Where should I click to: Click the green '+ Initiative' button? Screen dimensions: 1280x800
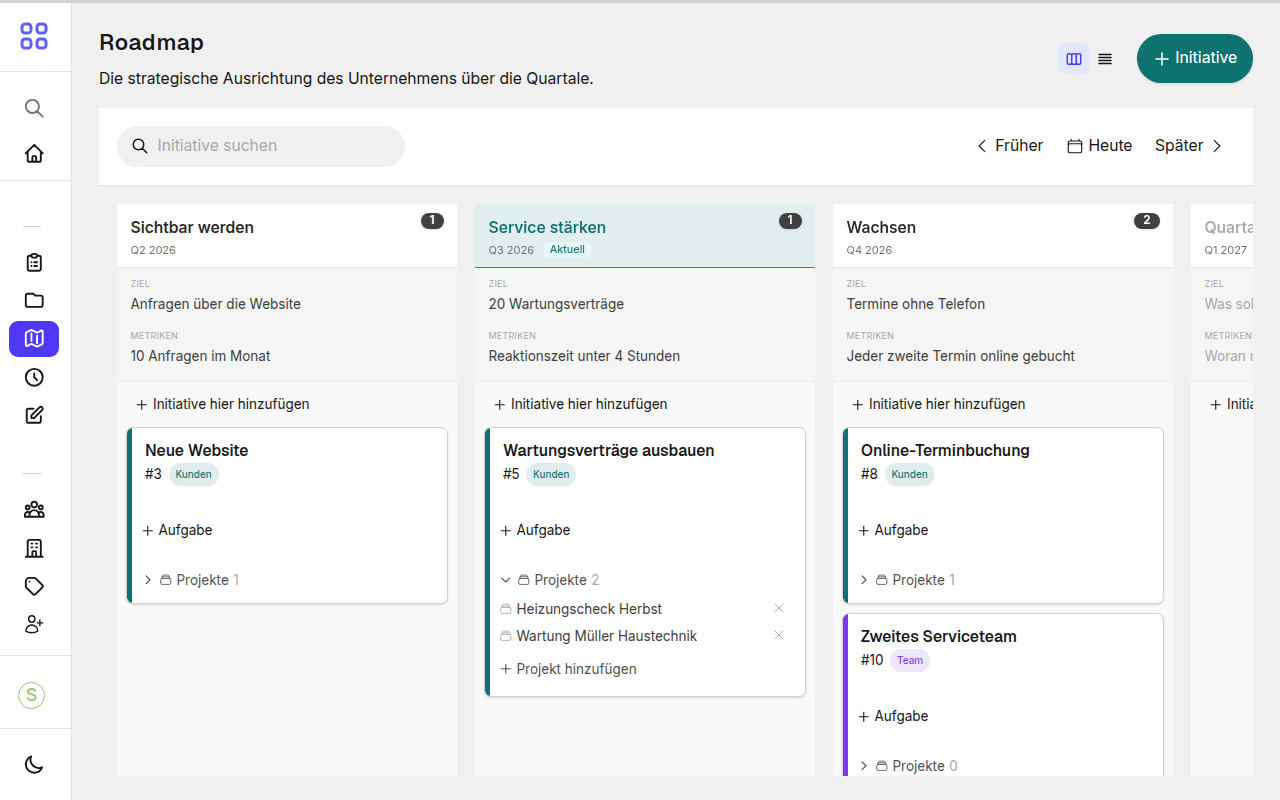[1195, 59]
